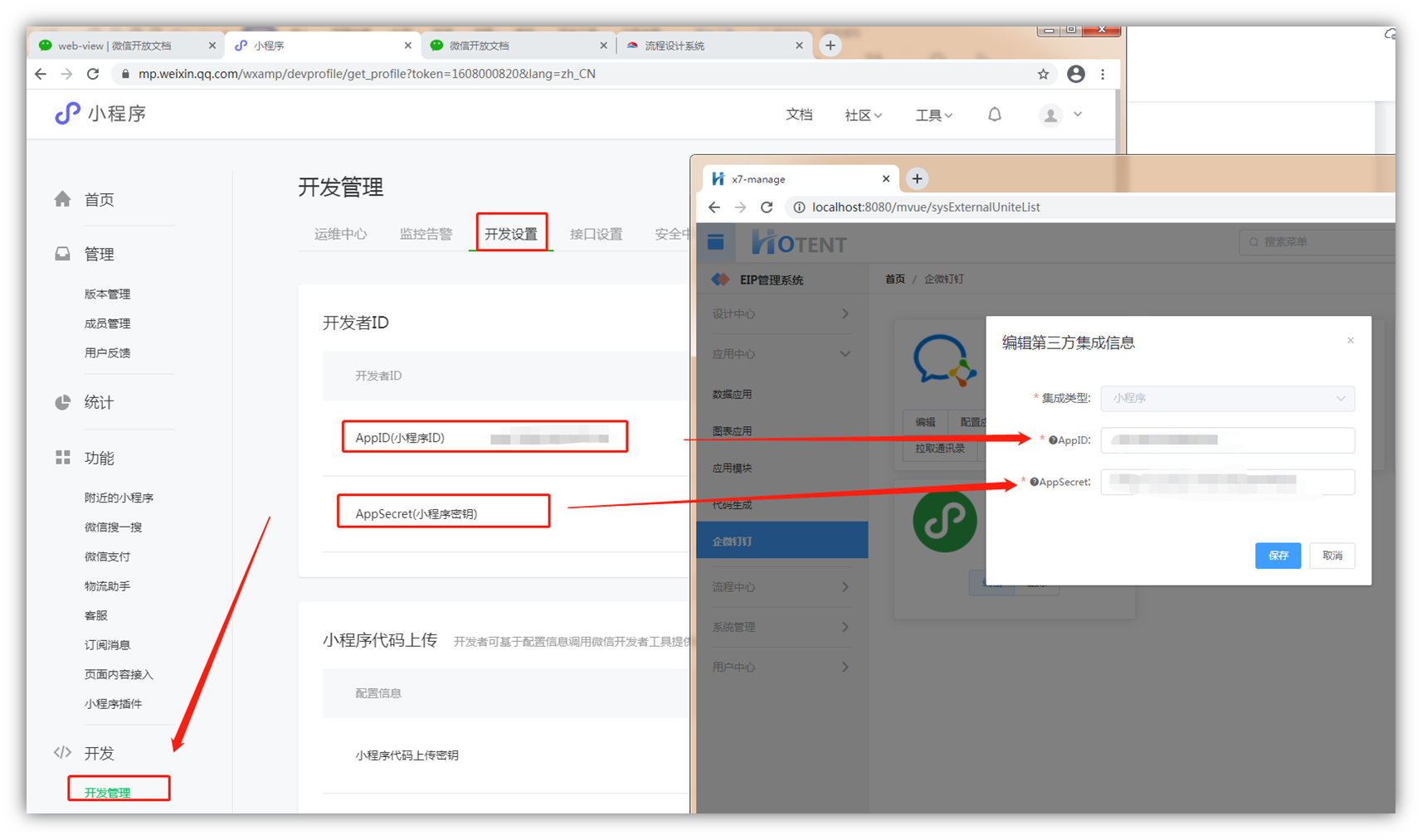The height and width of the screenshot is (840, 1422).
Task: Open new tab in x7-manage window
Action: tap(917, 178)
